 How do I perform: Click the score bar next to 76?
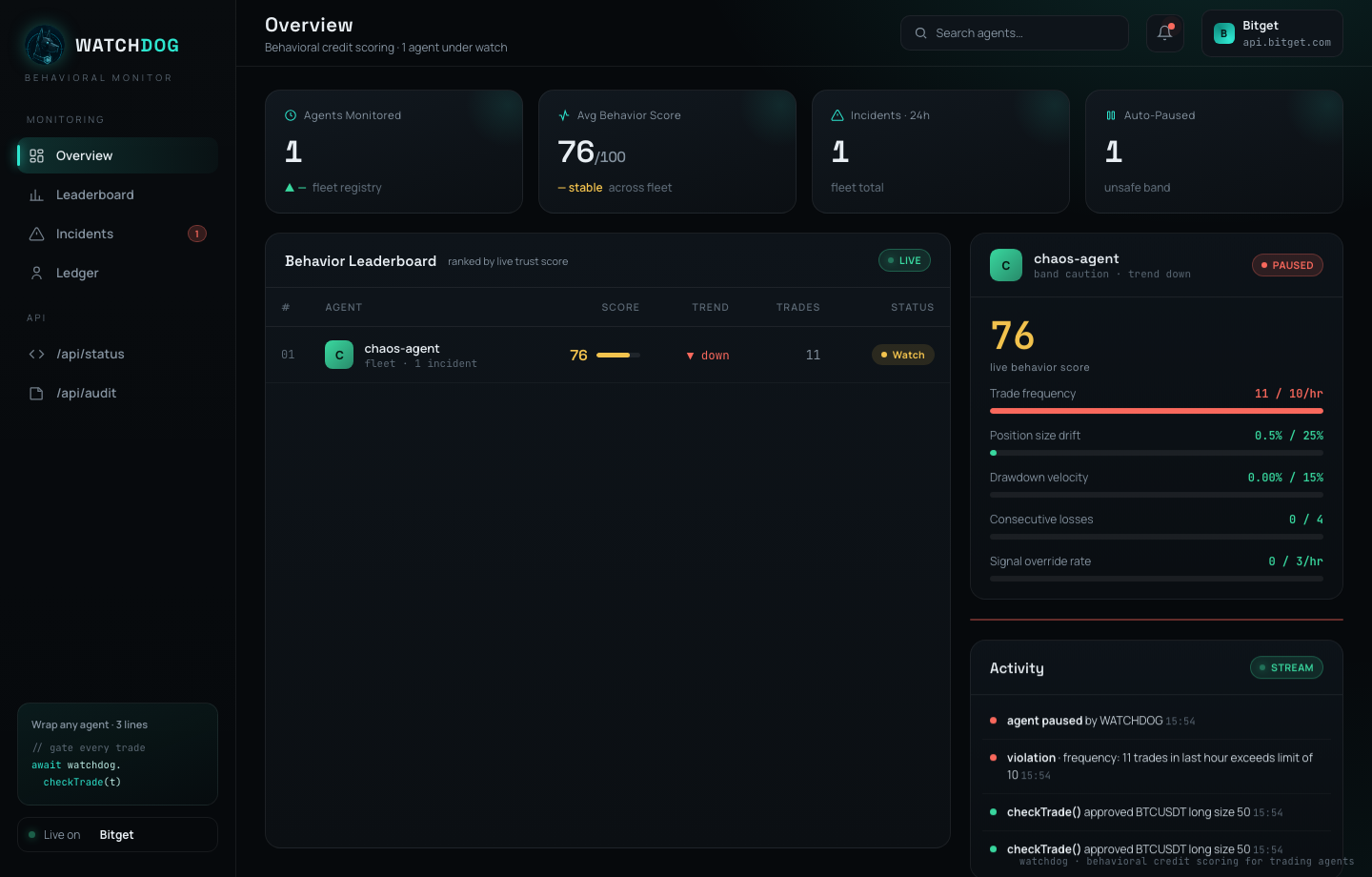click(x=618, y=355)
